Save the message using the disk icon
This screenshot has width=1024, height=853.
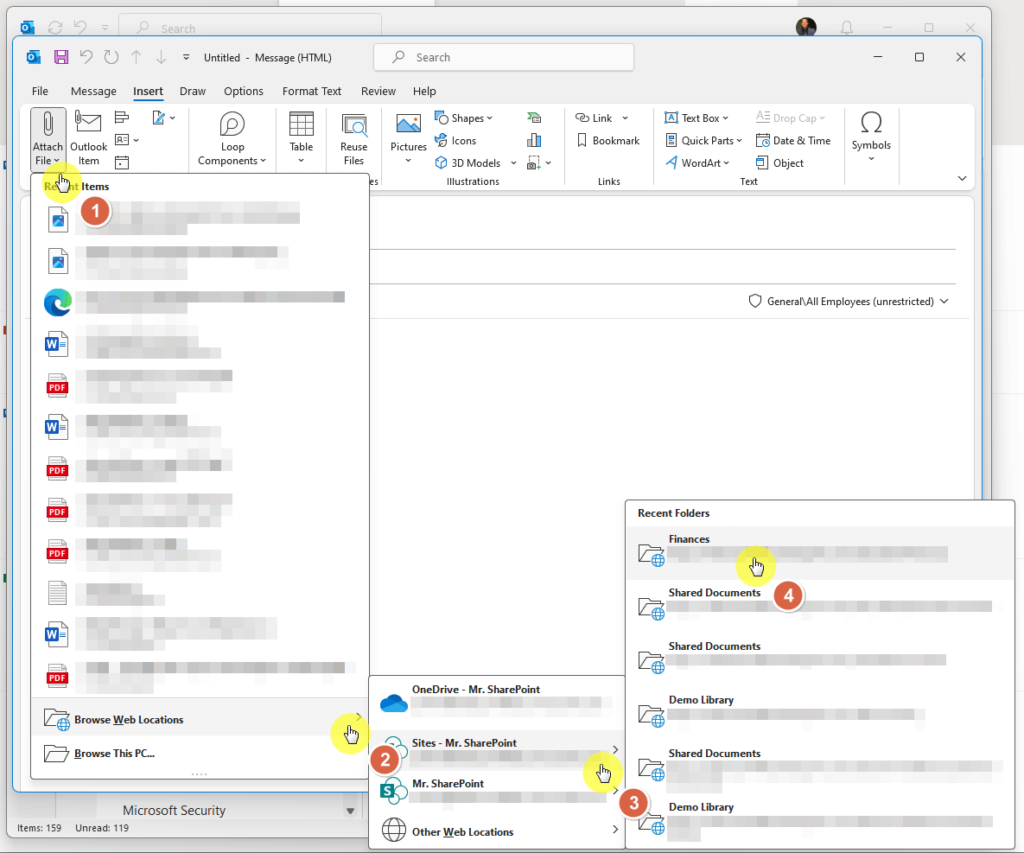click(x=61, y=57)
